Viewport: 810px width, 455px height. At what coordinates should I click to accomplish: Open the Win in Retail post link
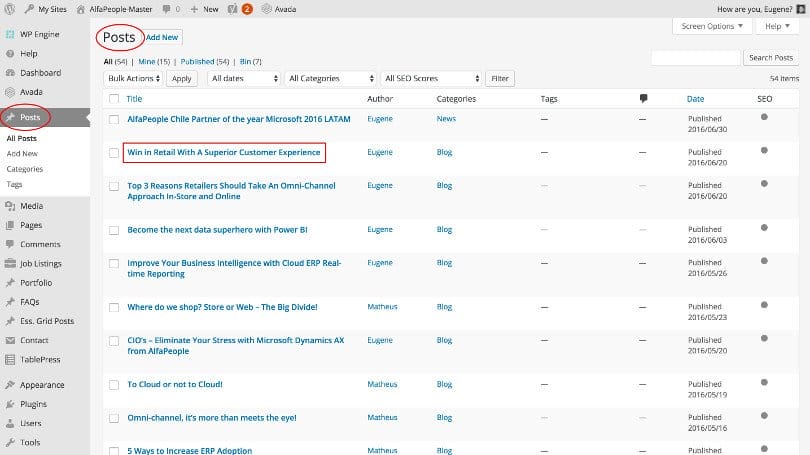tap(224, 153)
